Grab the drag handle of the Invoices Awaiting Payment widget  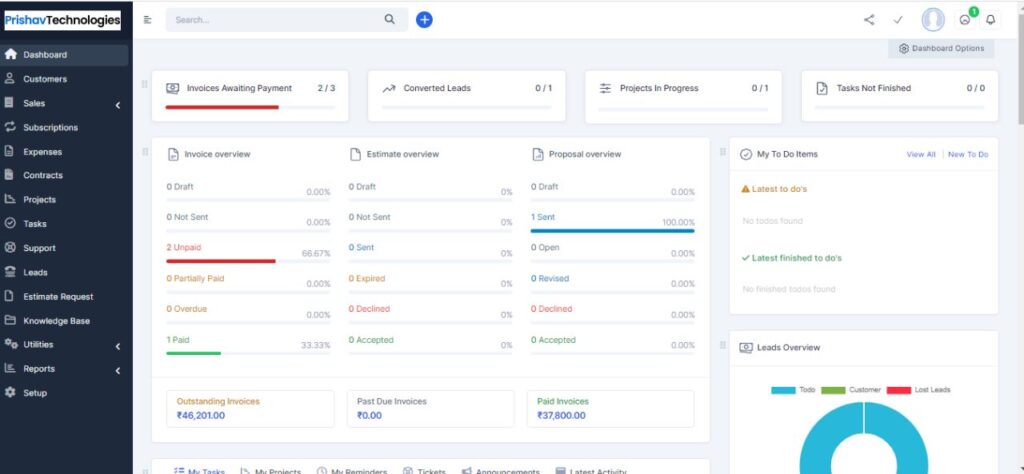(x=144, y=85)
